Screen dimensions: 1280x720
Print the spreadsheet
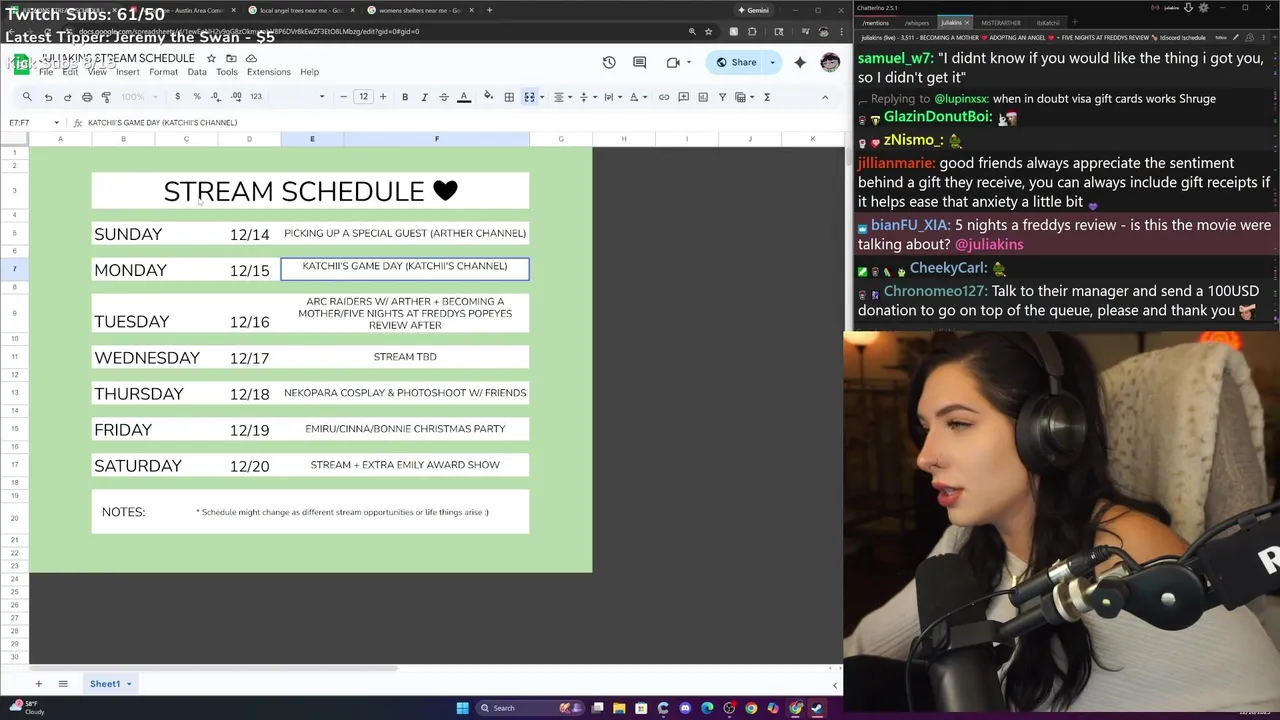[87, 97]
